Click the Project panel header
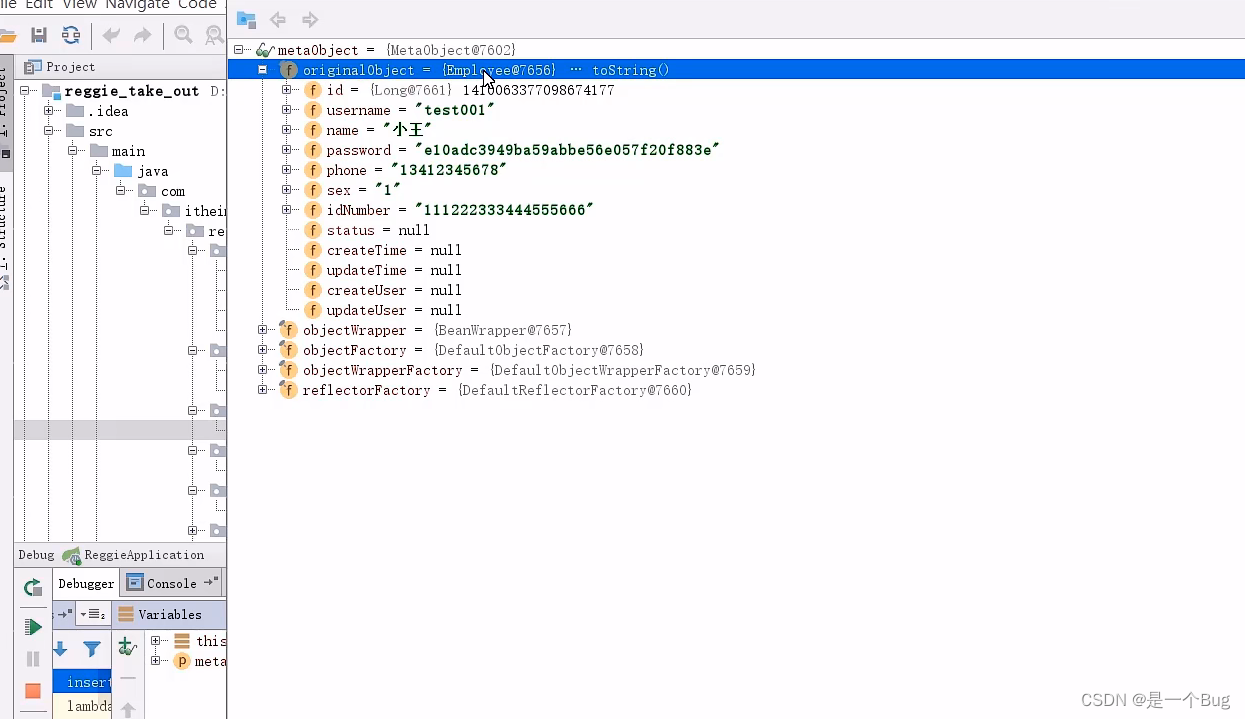 [120, 67]
